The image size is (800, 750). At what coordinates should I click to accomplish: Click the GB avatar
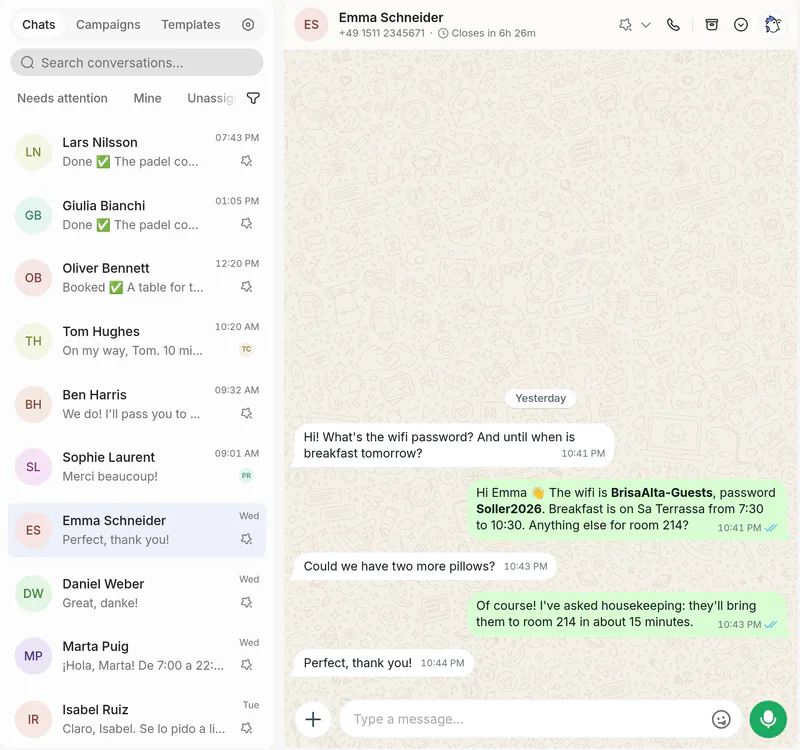[x=33, y=215]
